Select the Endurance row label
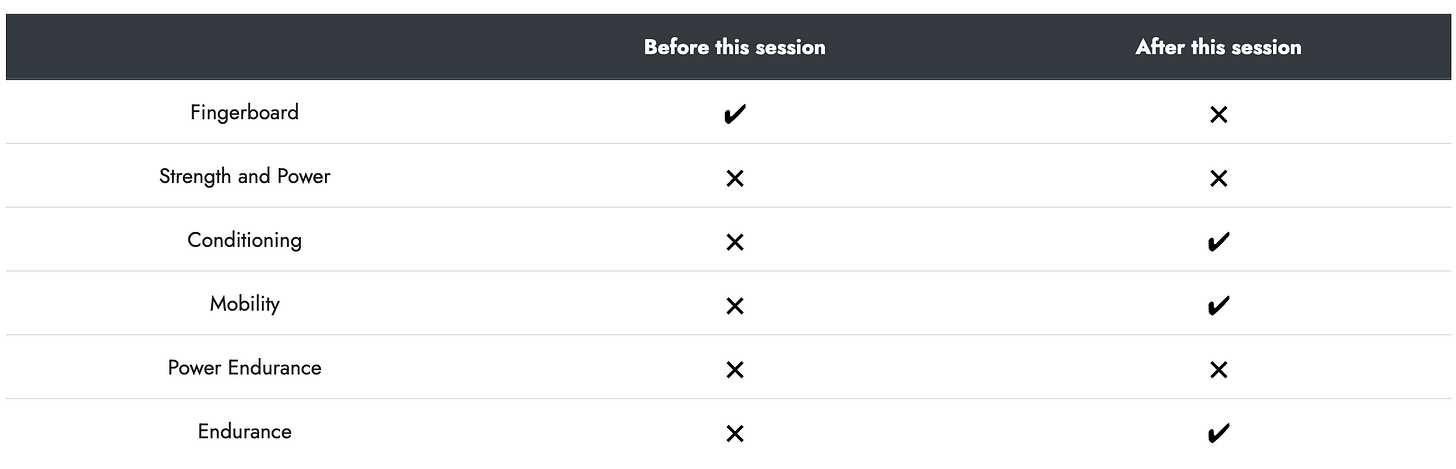 [x=244, y=432]
